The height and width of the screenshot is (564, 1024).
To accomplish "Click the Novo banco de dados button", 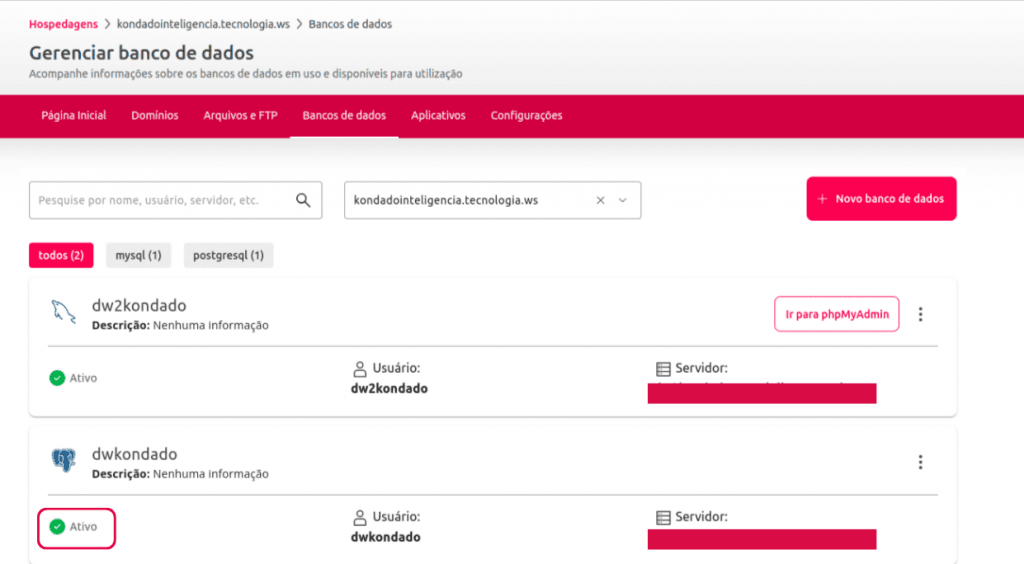I will point(881,199).
